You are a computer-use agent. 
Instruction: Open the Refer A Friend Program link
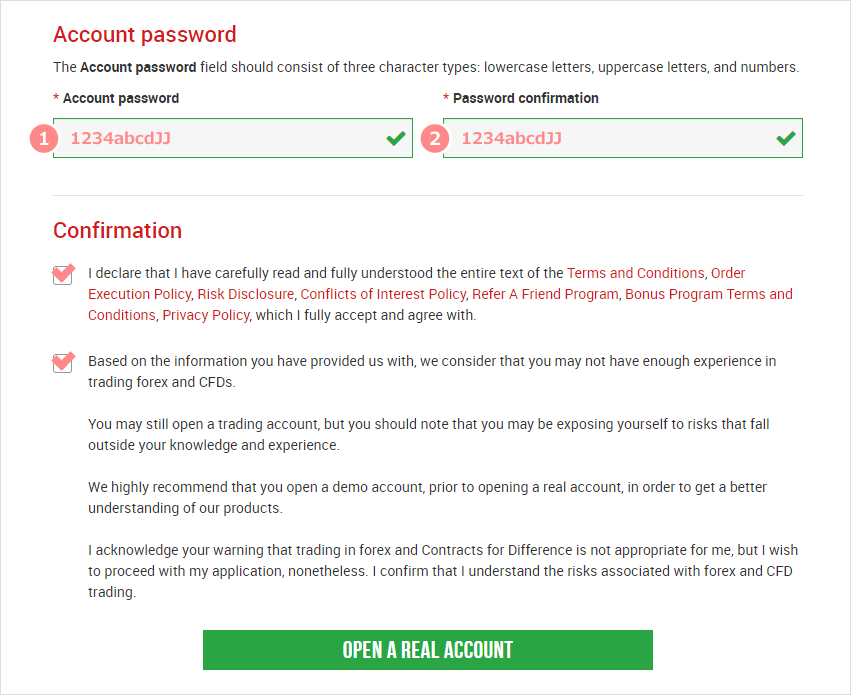[545, 294]
